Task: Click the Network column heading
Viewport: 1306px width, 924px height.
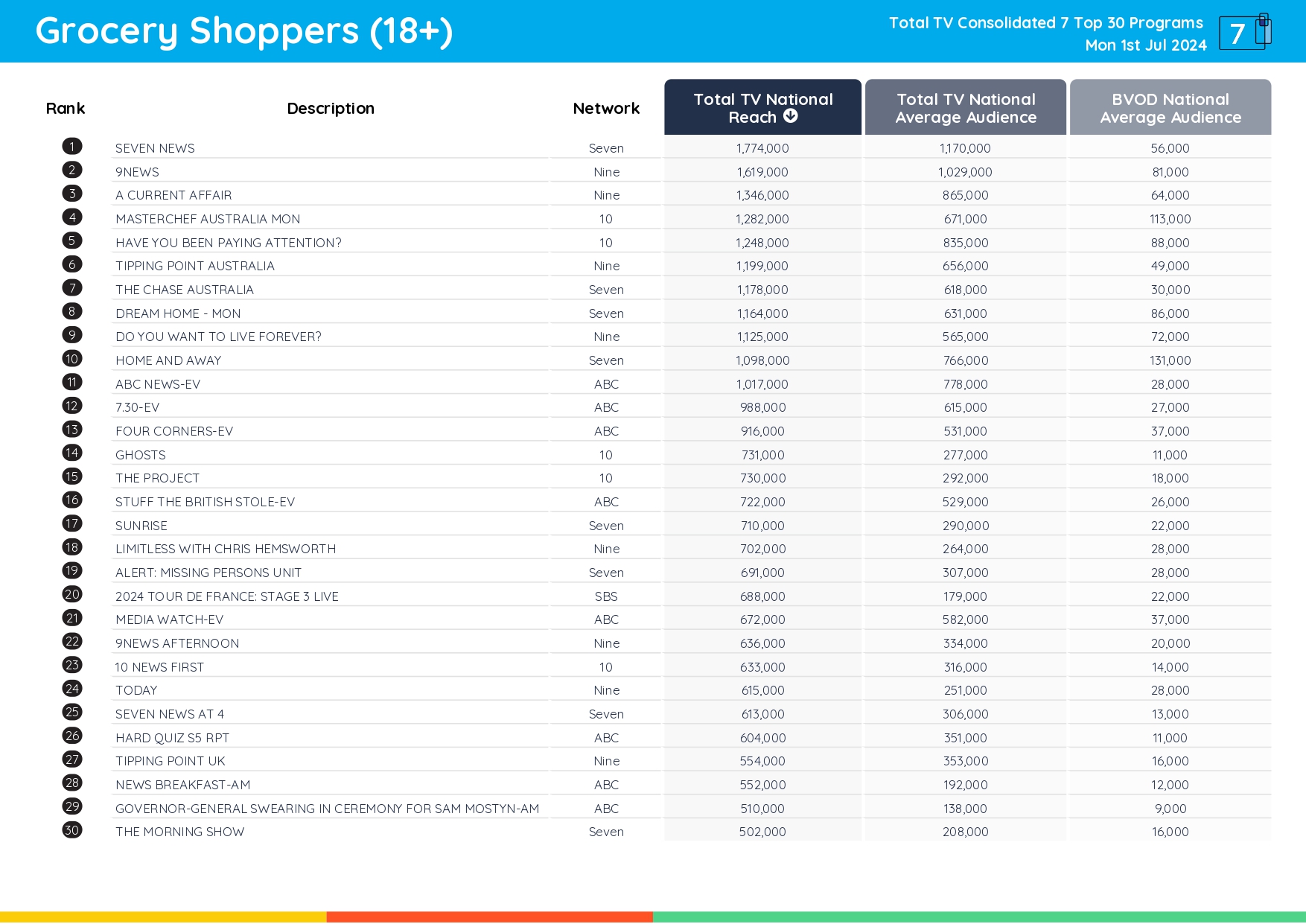Action: (606, 109)
